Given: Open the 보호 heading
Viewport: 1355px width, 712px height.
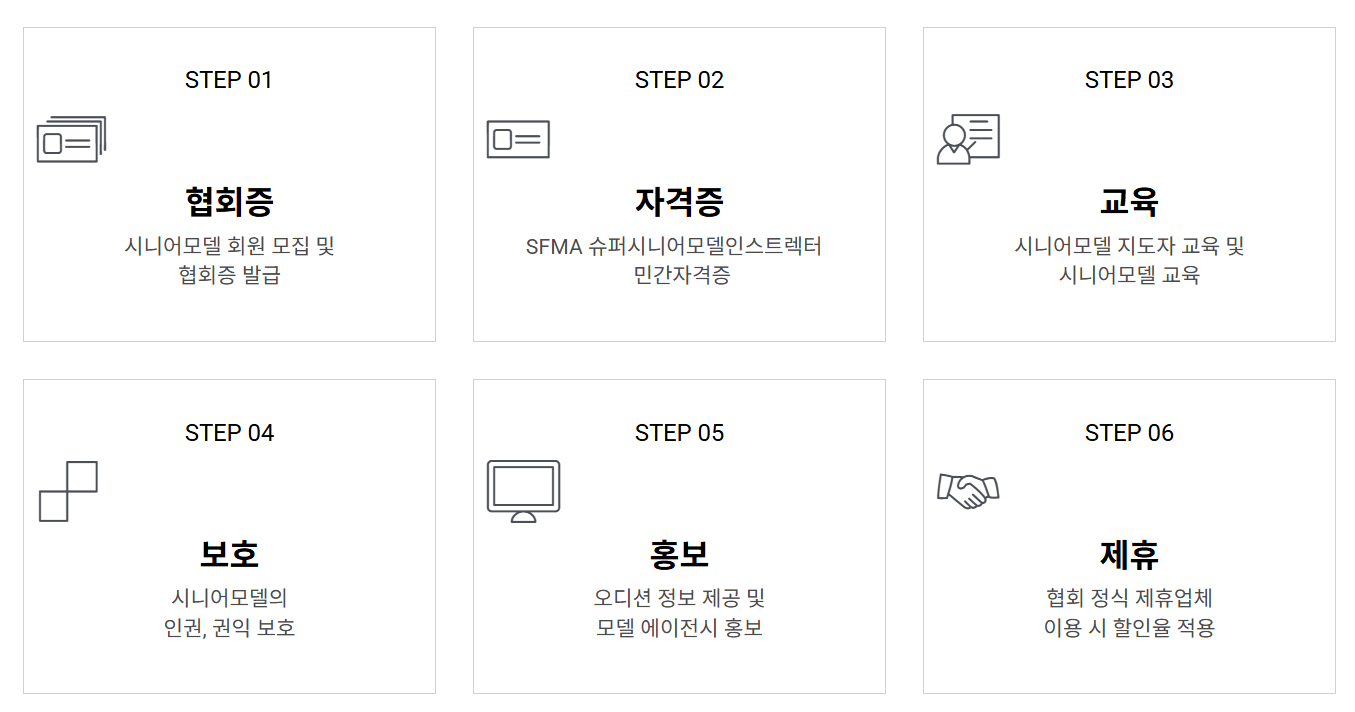Looking at the screenshot, I should pos(229,553).
